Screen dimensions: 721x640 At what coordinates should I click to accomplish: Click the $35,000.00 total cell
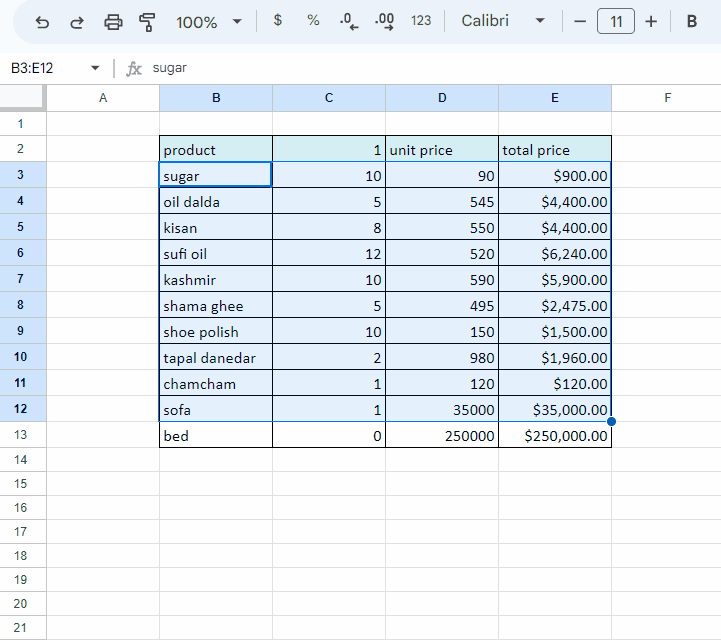(555, 409)
